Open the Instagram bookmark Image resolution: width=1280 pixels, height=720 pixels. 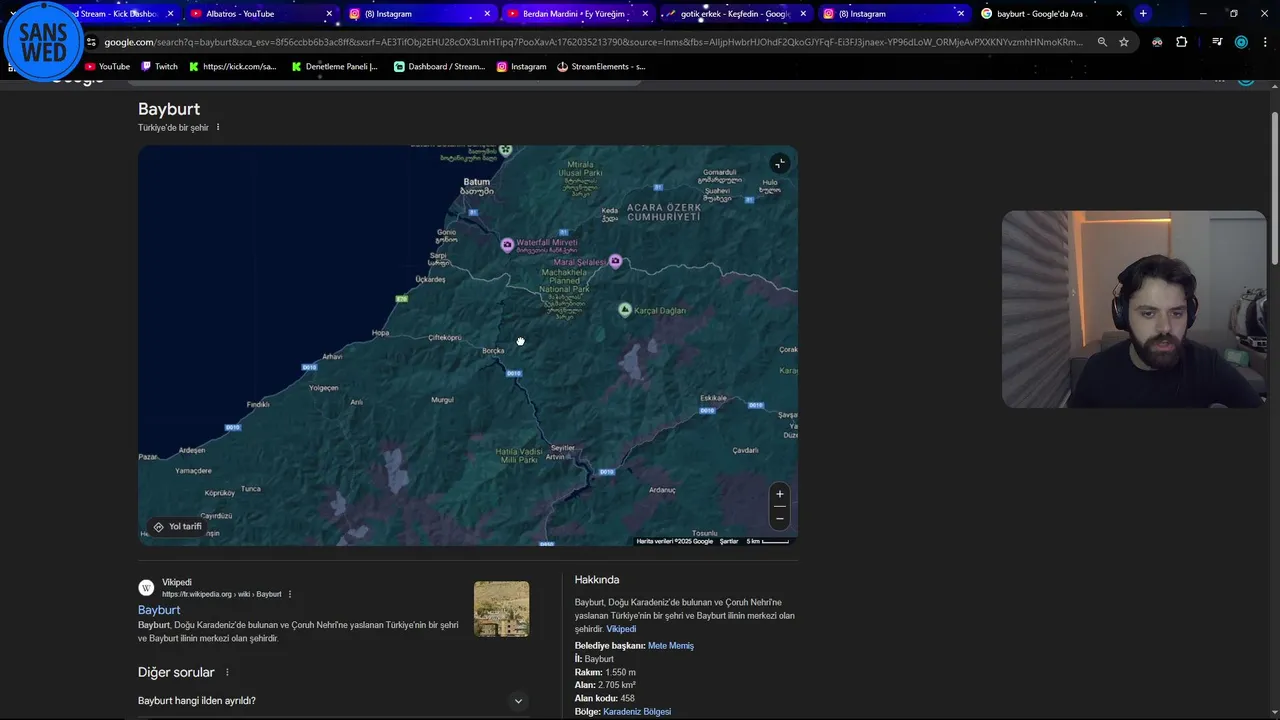521,67
